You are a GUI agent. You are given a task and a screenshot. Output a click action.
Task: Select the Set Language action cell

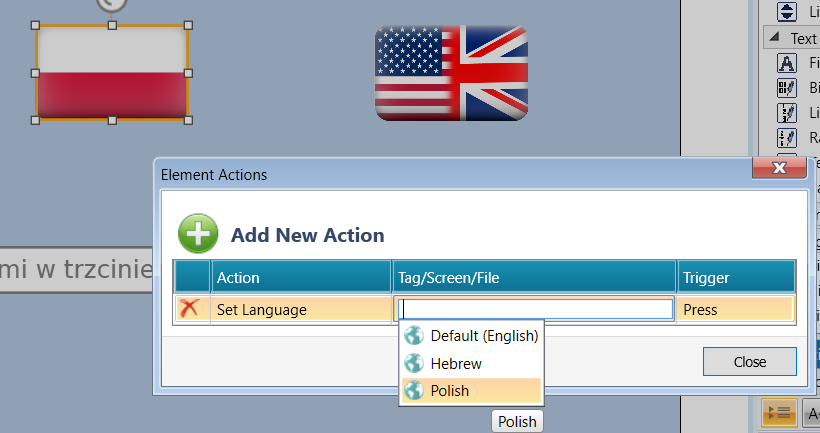click(x=301, y=310)
